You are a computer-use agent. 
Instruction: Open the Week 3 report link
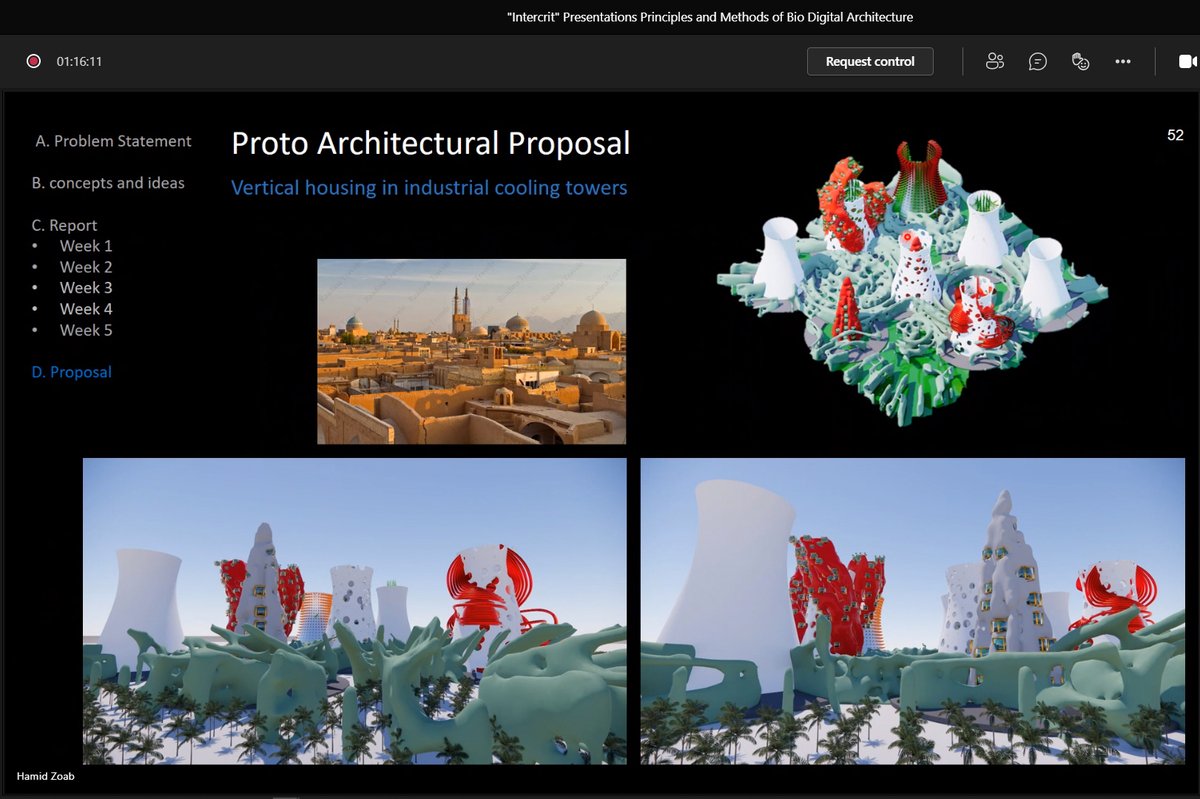pos(85,287)
